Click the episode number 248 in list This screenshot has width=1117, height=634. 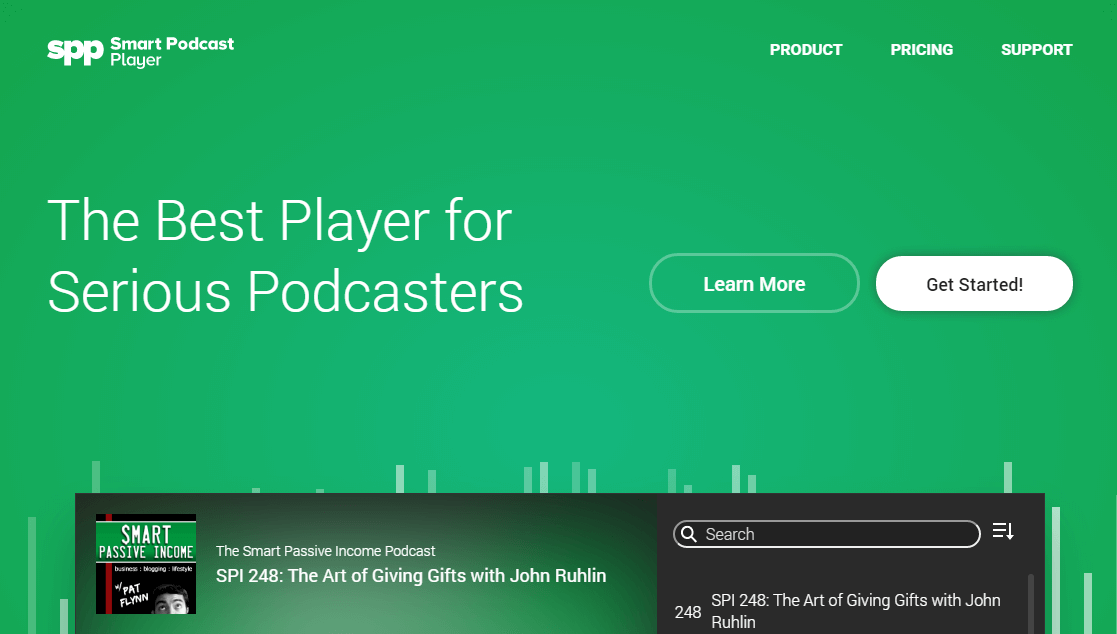point(688,612)
